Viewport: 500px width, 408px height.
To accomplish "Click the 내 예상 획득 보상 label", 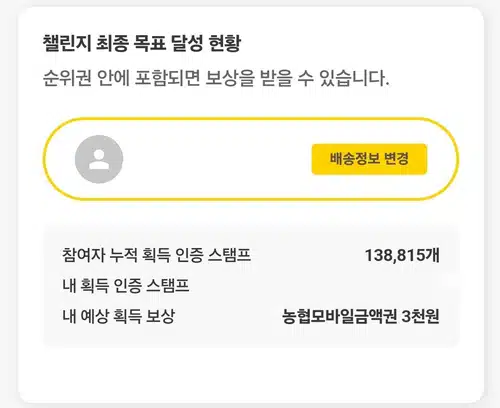I will click(118, 316).
